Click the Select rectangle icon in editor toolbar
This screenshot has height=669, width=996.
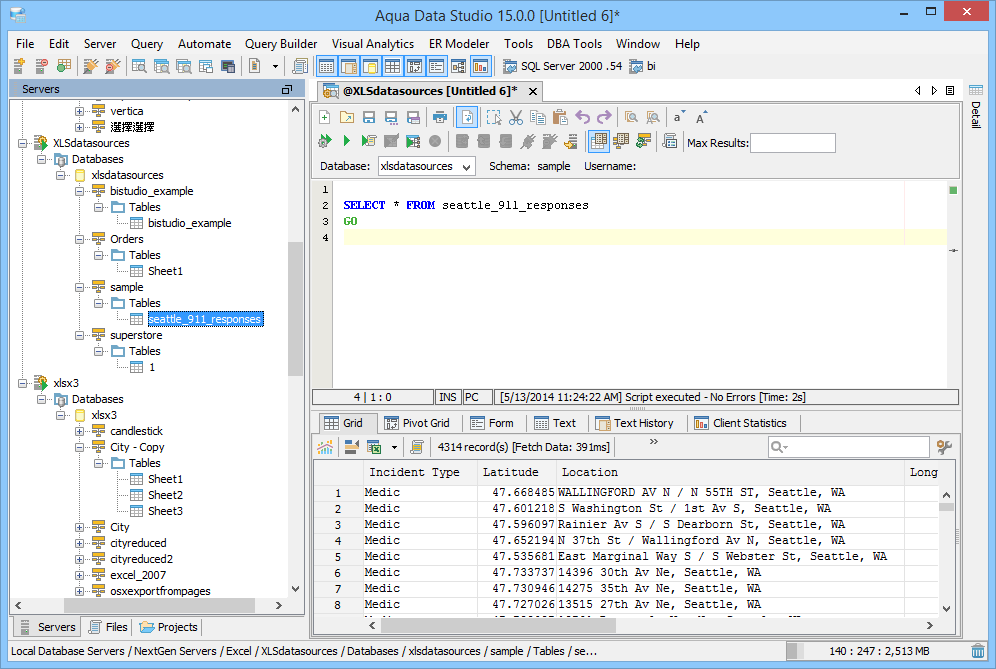[x=494, y=117]
